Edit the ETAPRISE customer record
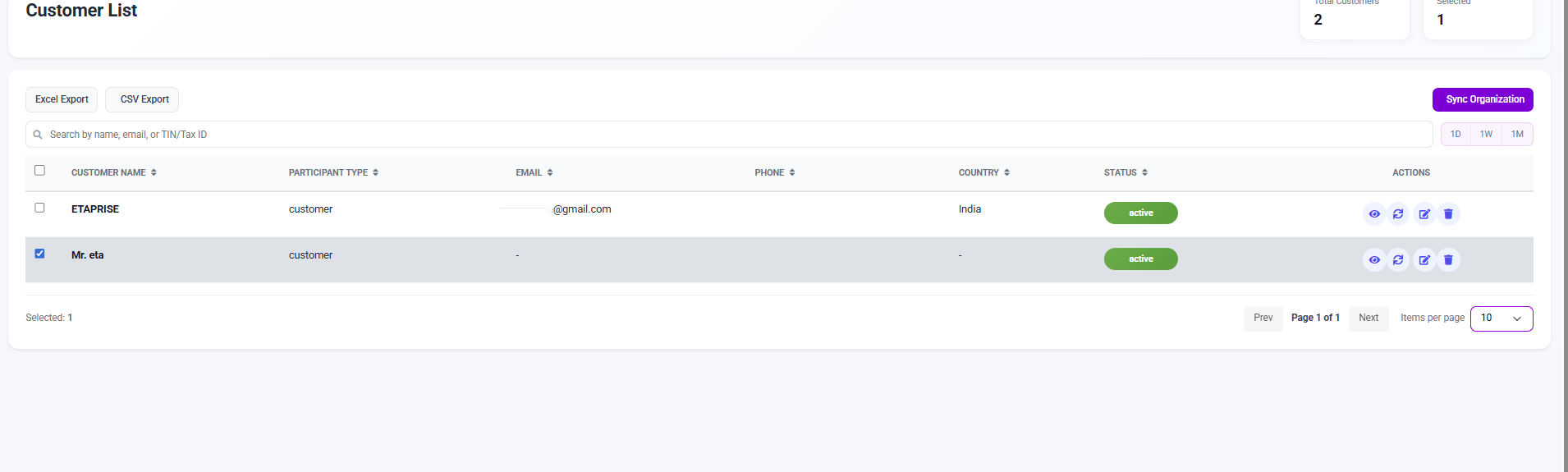The image size is (1568, 472). 1424,214
